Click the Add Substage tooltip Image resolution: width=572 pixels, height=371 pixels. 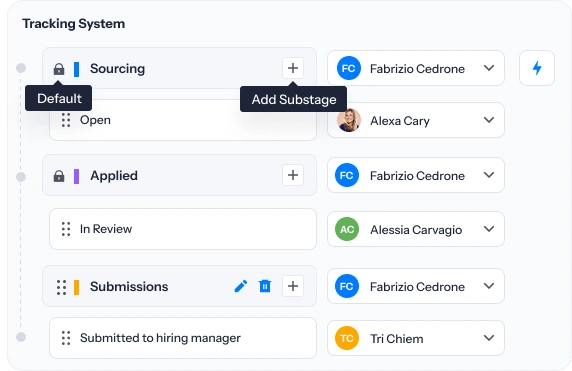point(294,99)
